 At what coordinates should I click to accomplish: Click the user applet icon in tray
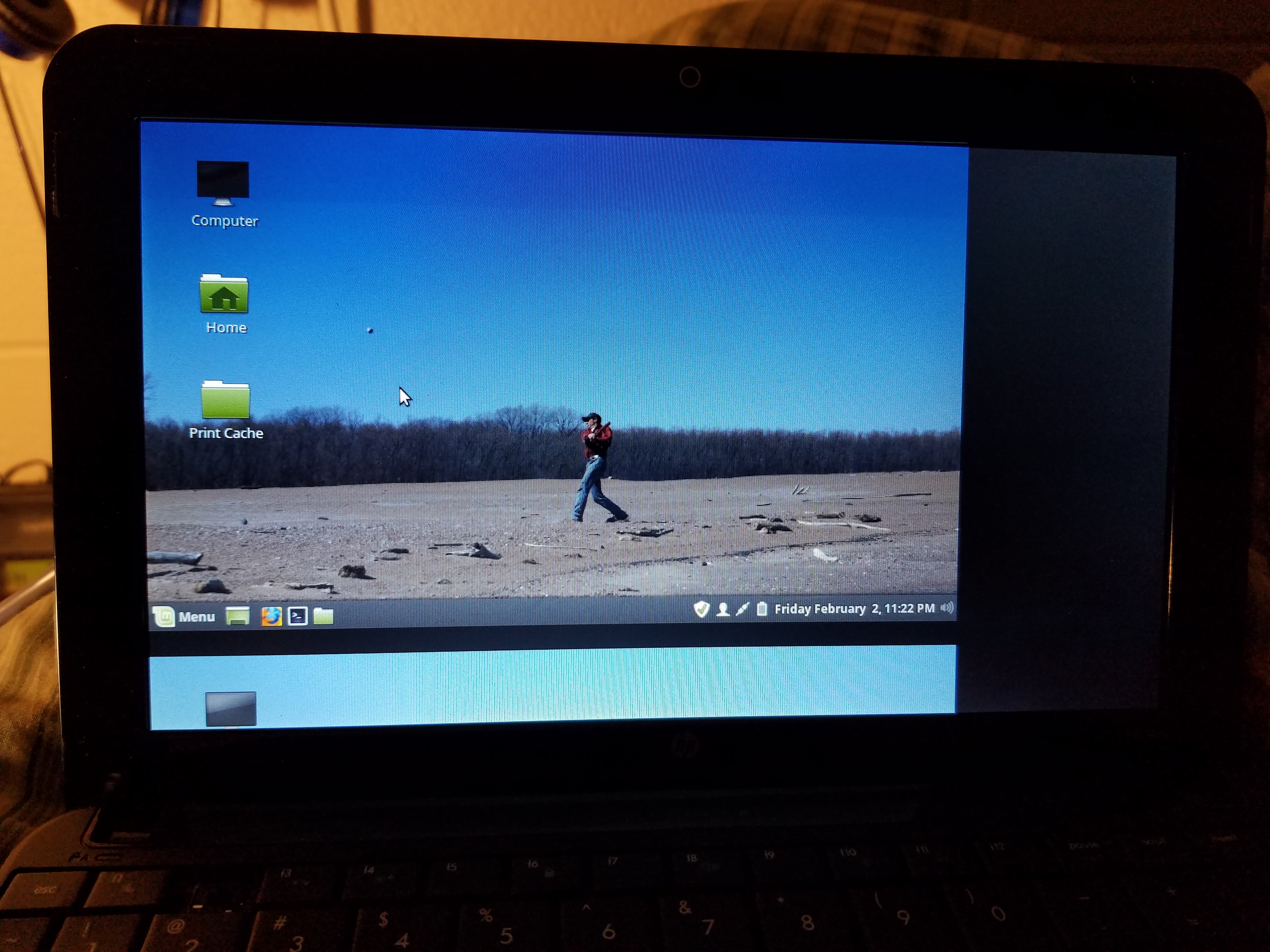pos(723,609)
